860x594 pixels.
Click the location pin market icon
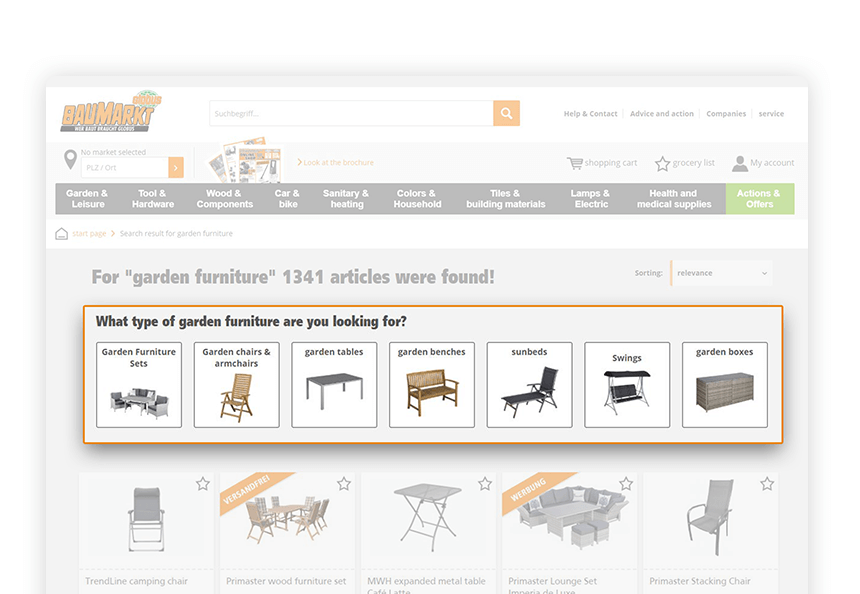70,160
